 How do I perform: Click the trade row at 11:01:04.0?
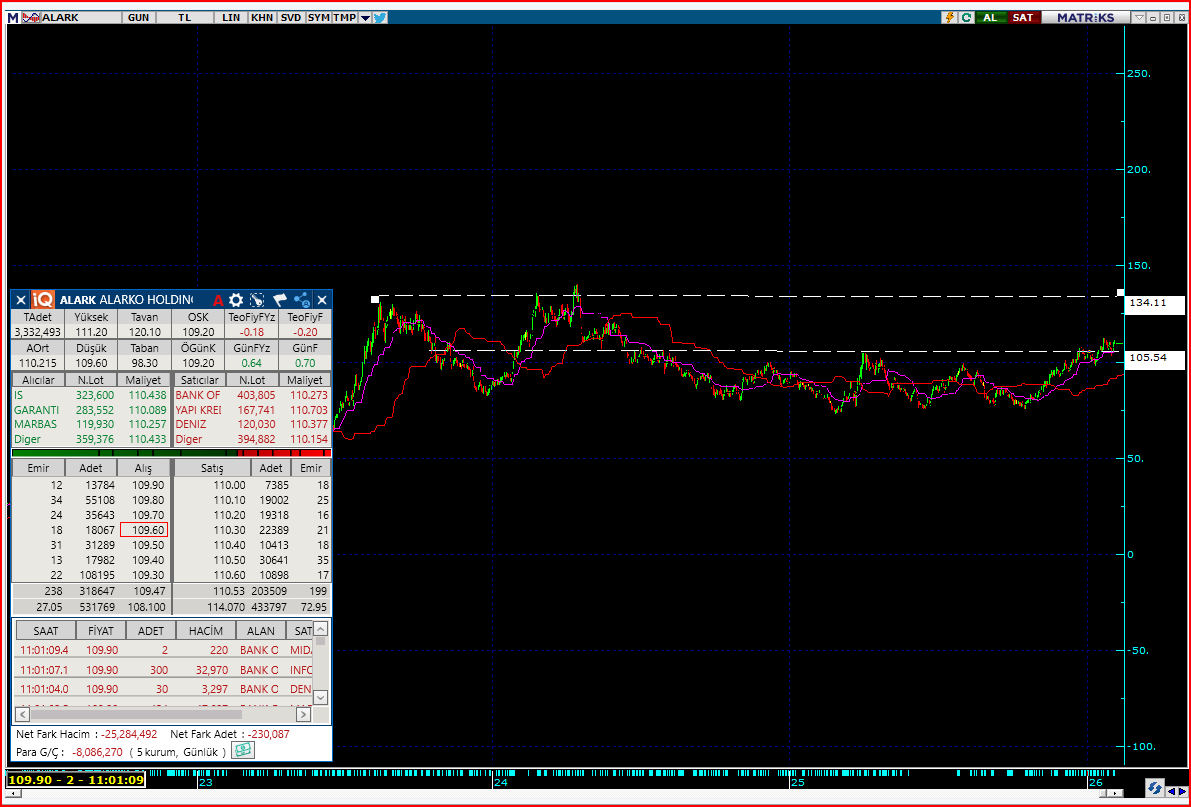[x=163, y=689]
